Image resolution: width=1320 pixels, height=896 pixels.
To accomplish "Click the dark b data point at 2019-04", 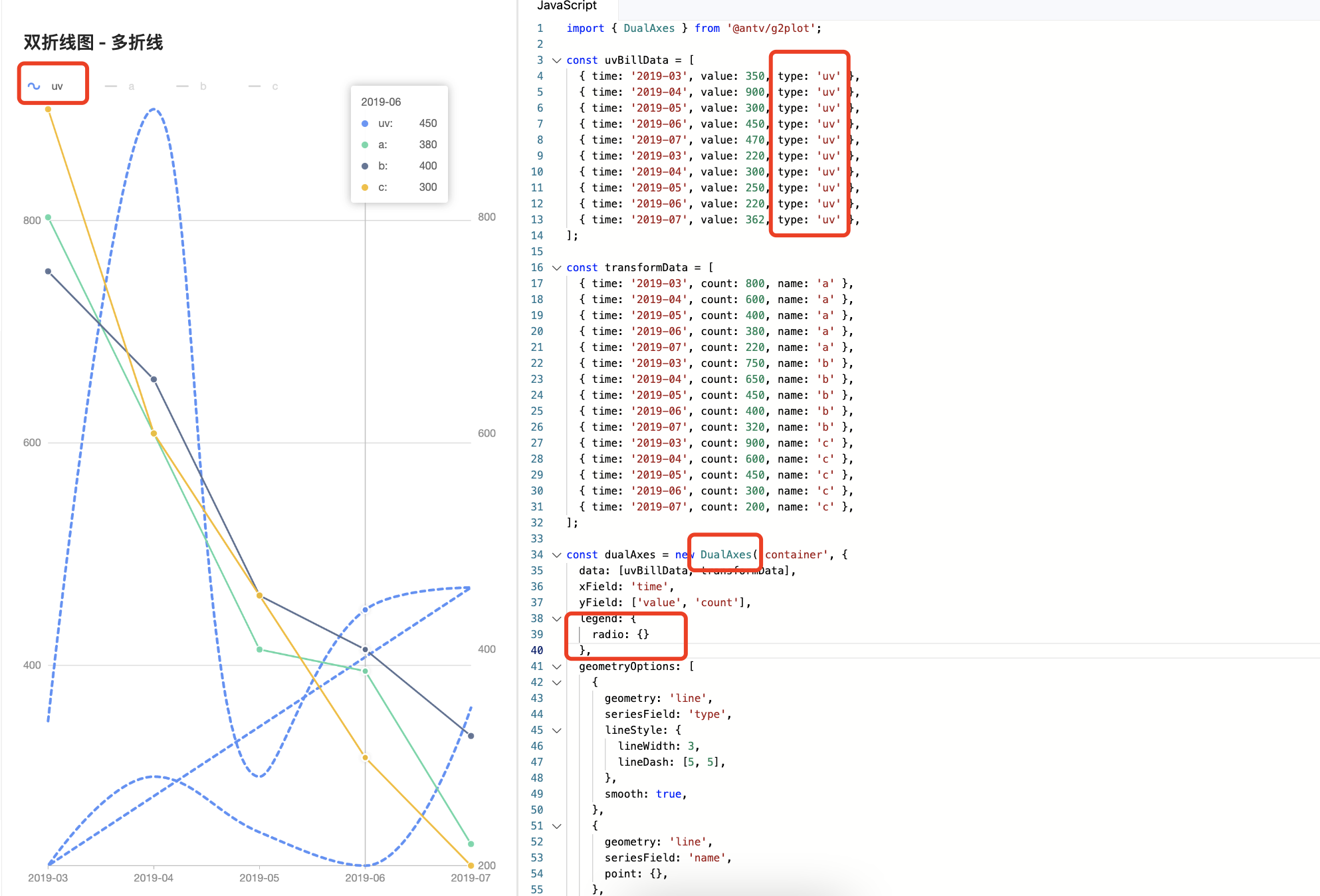I will pos(154,380).
